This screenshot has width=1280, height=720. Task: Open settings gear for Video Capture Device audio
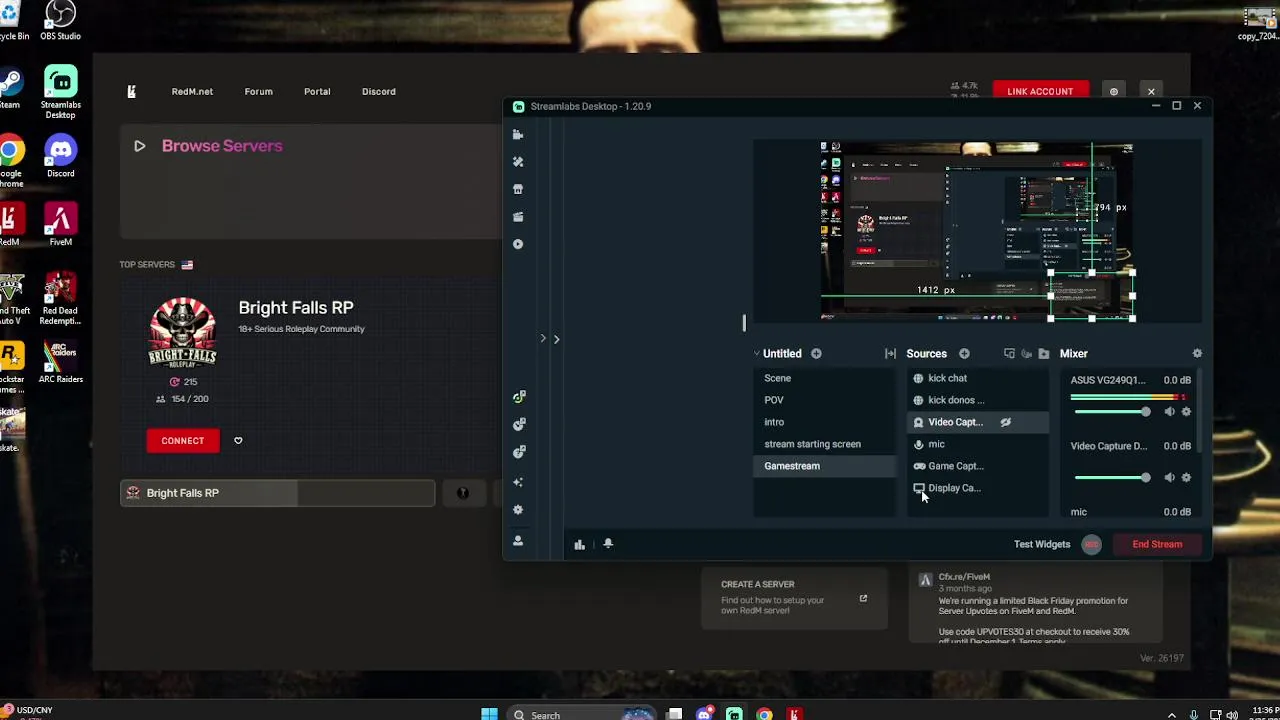pos(1186,478)
